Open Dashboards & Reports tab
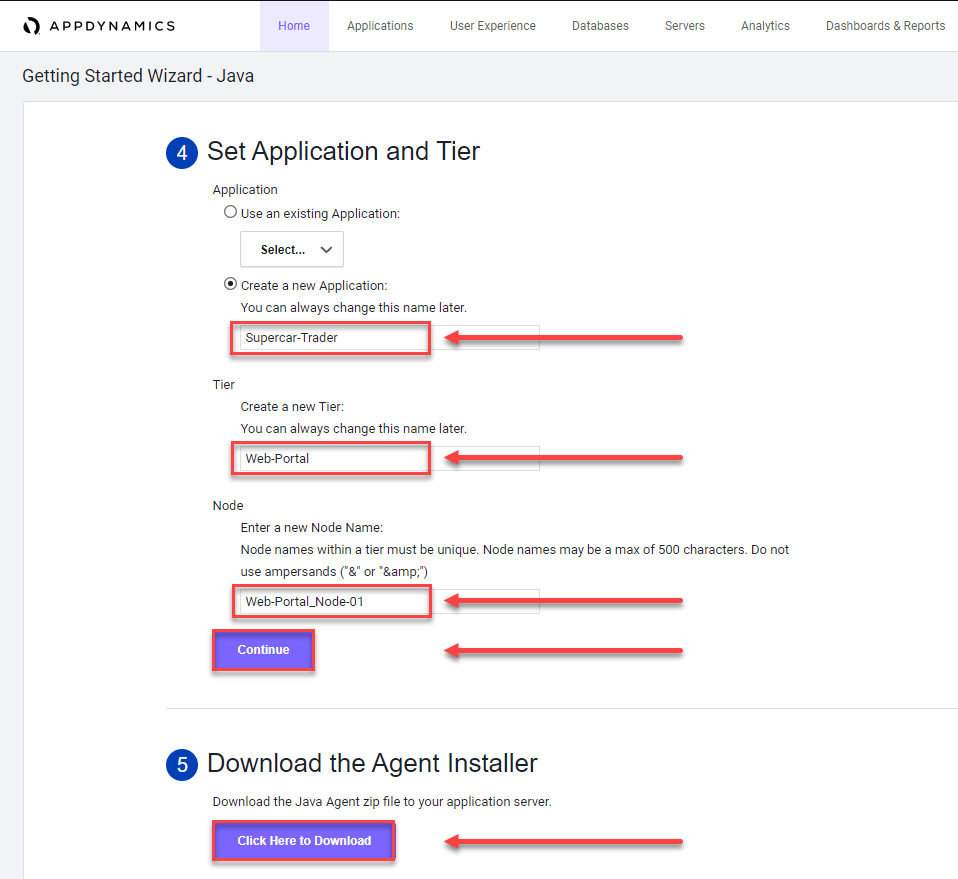 885,26
